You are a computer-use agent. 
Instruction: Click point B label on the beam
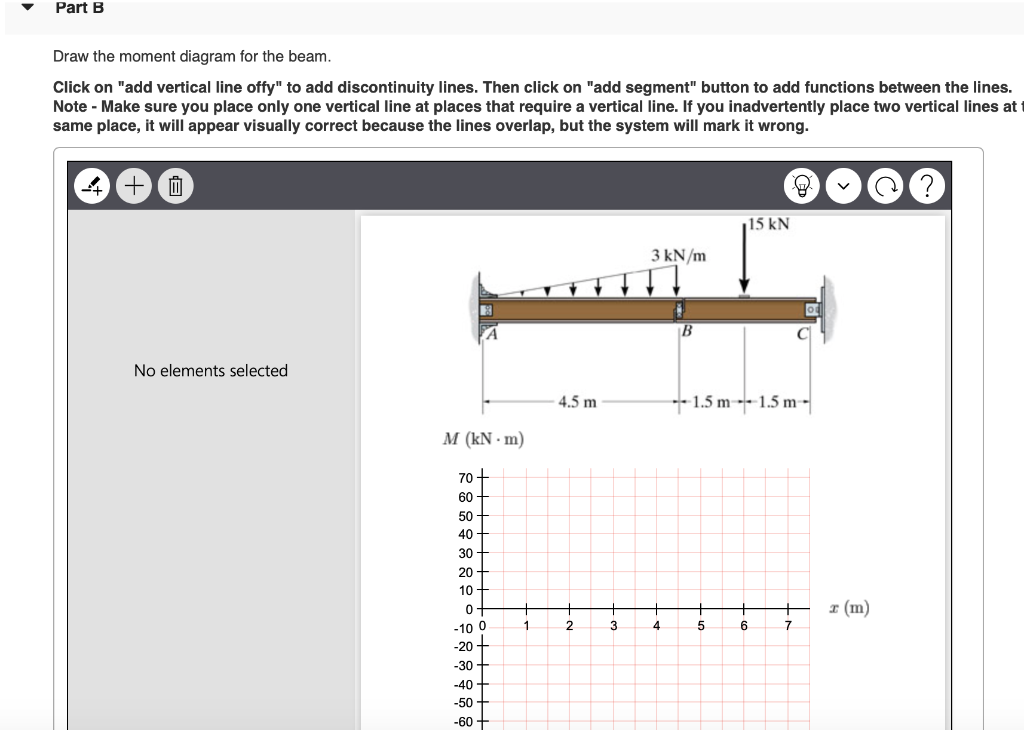point(687,328)
